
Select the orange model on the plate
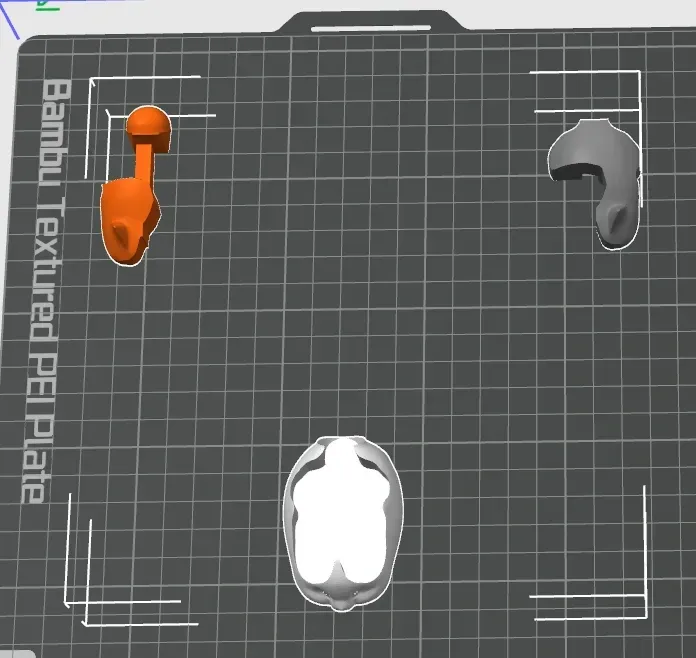pos(128,215)
